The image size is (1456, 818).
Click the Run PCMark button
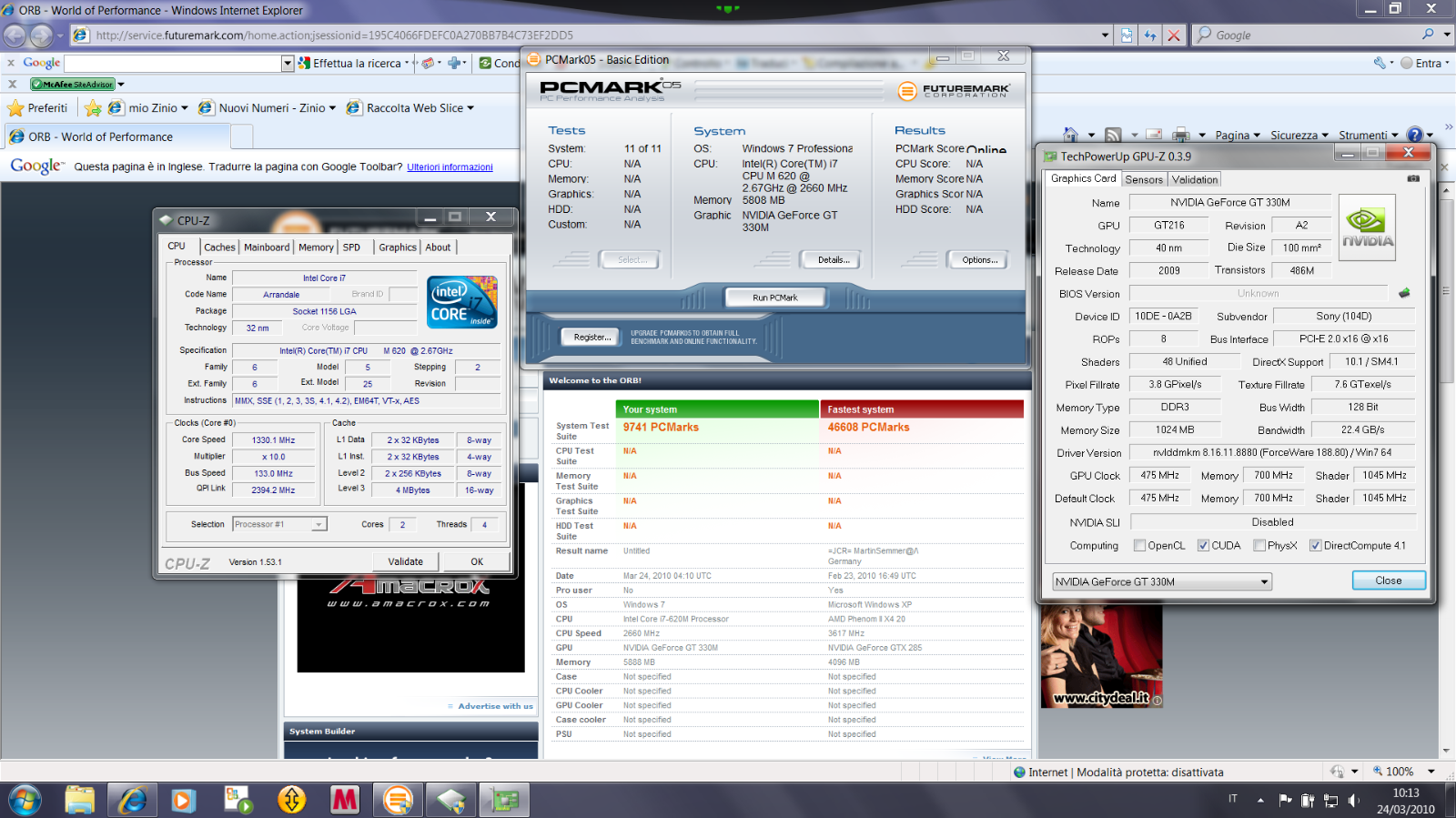775,298
